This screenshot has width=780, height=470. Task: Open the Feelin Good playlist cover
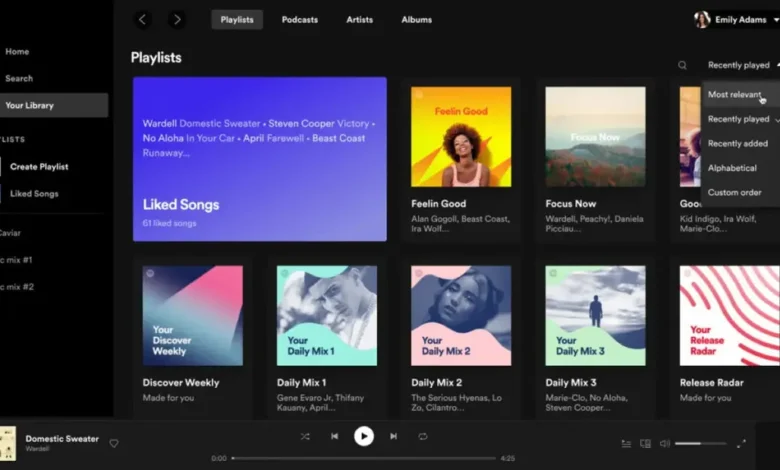tap(461, 137)
